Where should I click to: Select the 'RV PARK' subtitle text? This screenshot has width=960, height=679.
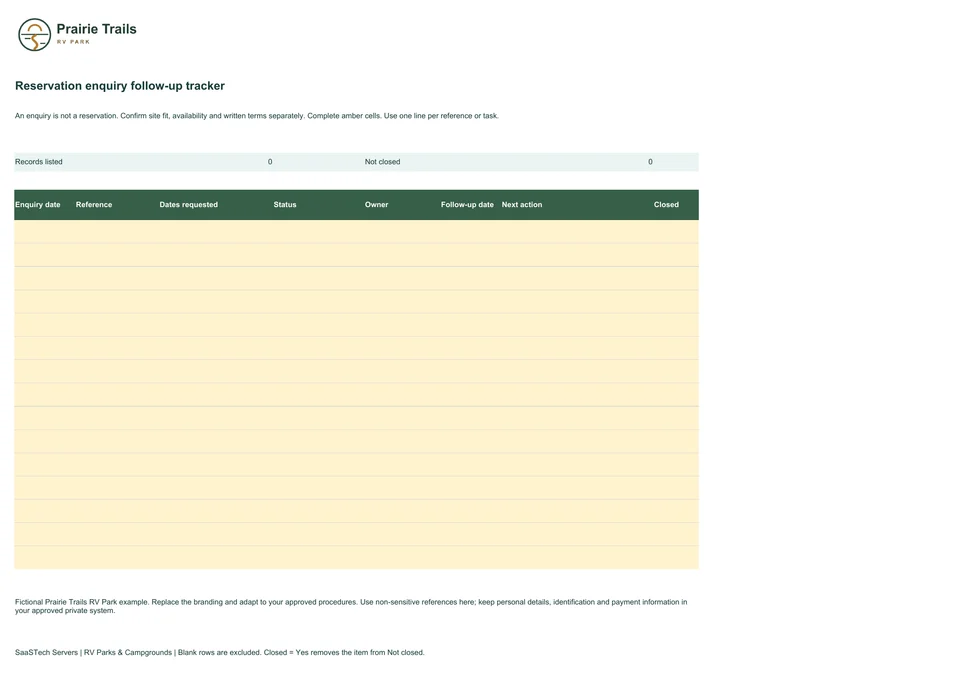click(73, 42)
